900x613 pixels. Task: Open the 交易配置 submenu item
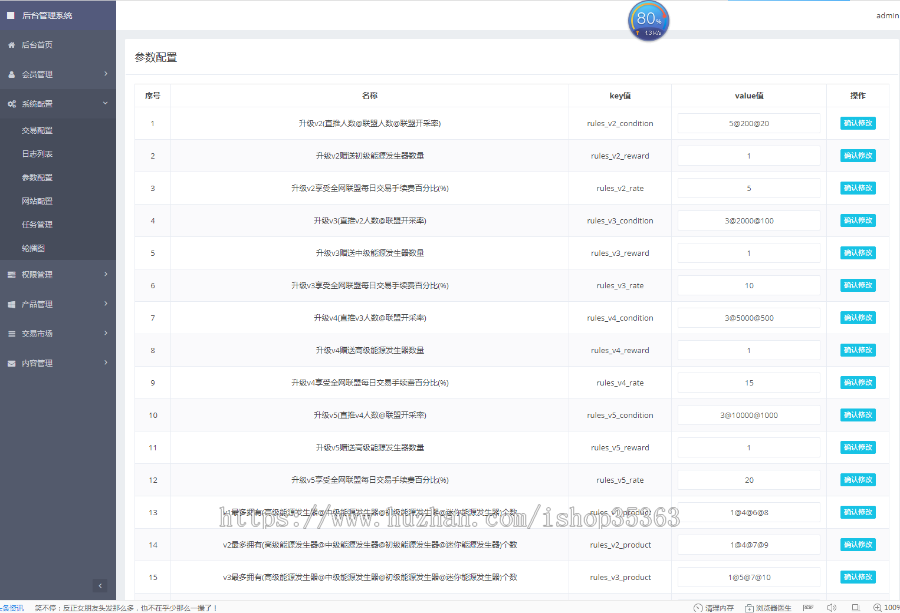(37, 131)
